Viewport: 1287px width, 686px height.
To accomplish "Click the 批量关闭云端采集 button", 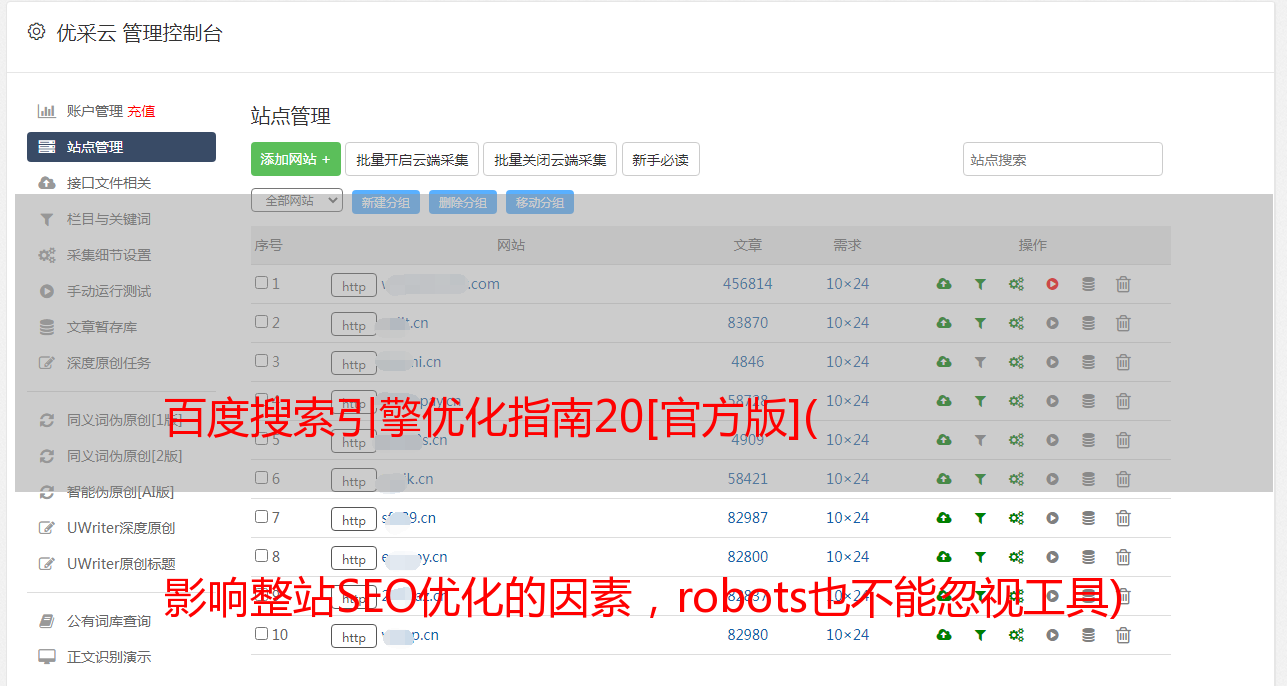I will (x=550, y=159).
